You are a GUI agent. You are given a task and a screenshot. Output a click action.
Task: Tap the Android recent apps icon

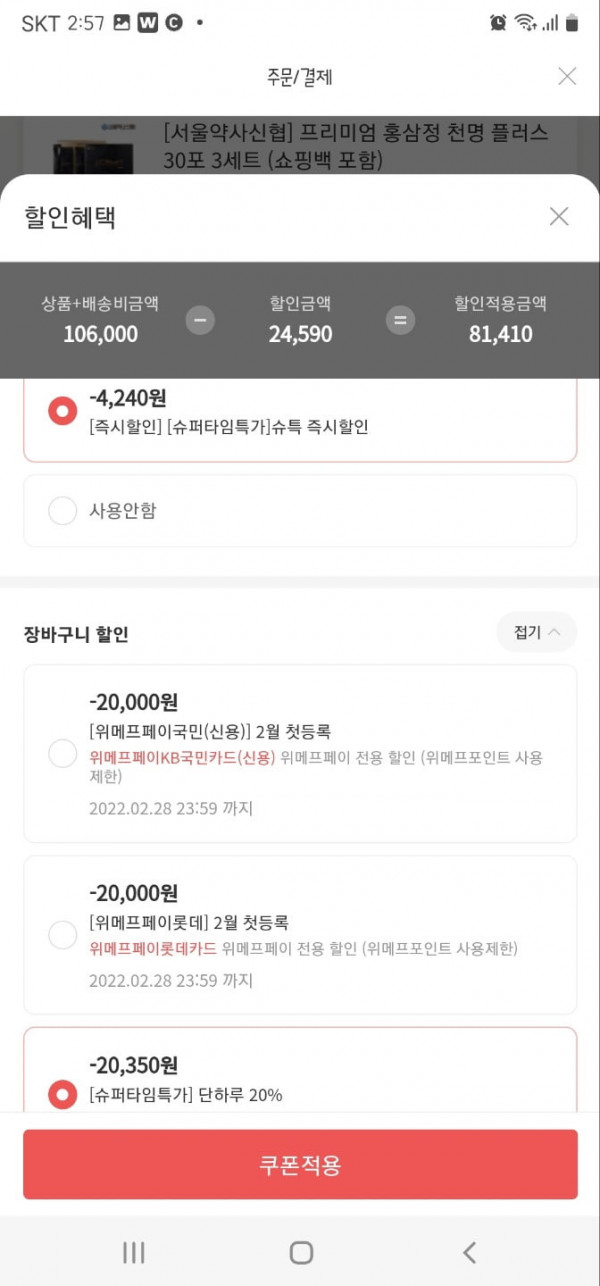133,1252
